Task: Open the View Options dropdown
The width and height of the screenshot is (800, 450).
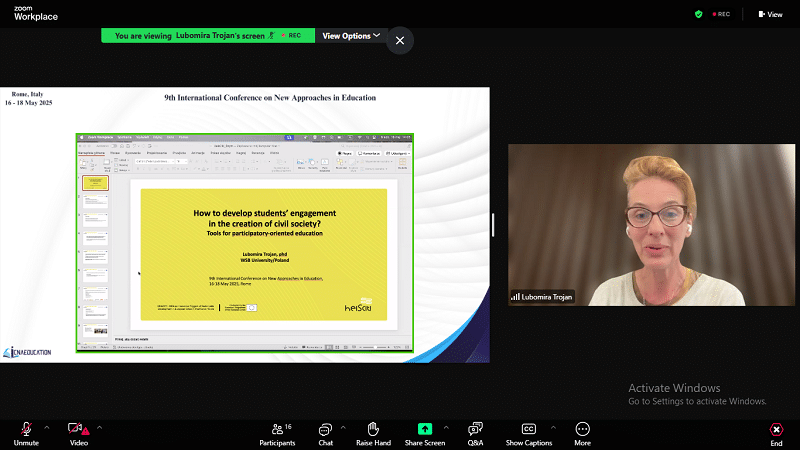Action: click(x=350, y=35)
